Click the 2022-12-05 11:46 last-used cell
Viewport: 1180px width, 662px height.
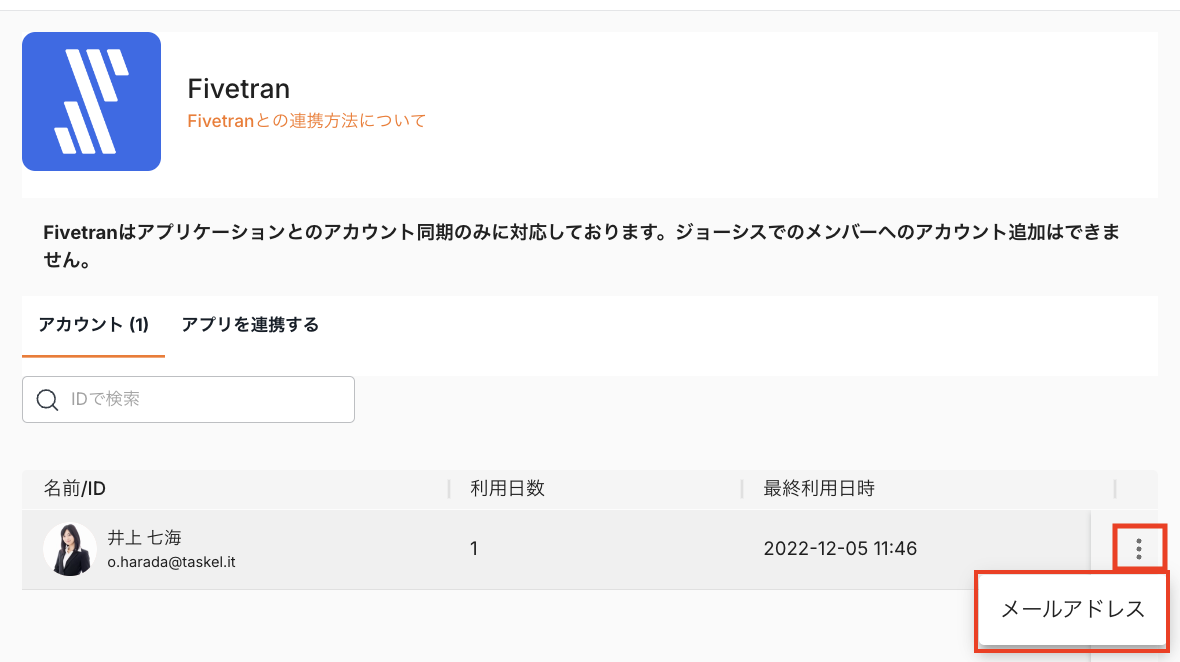(x=840, y=549)
